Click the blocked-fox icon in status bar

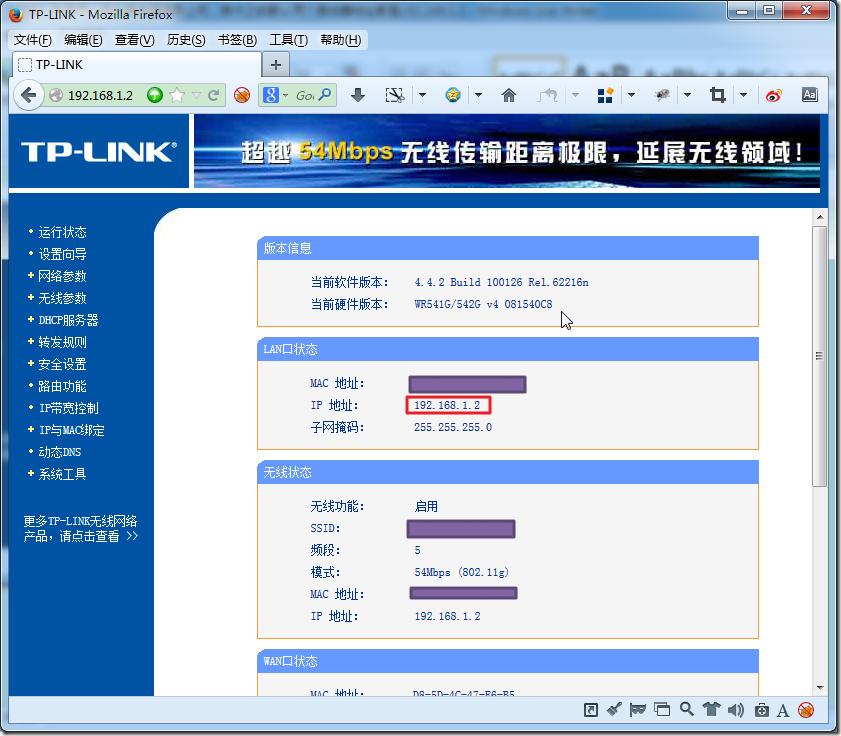tap(806, 710)
